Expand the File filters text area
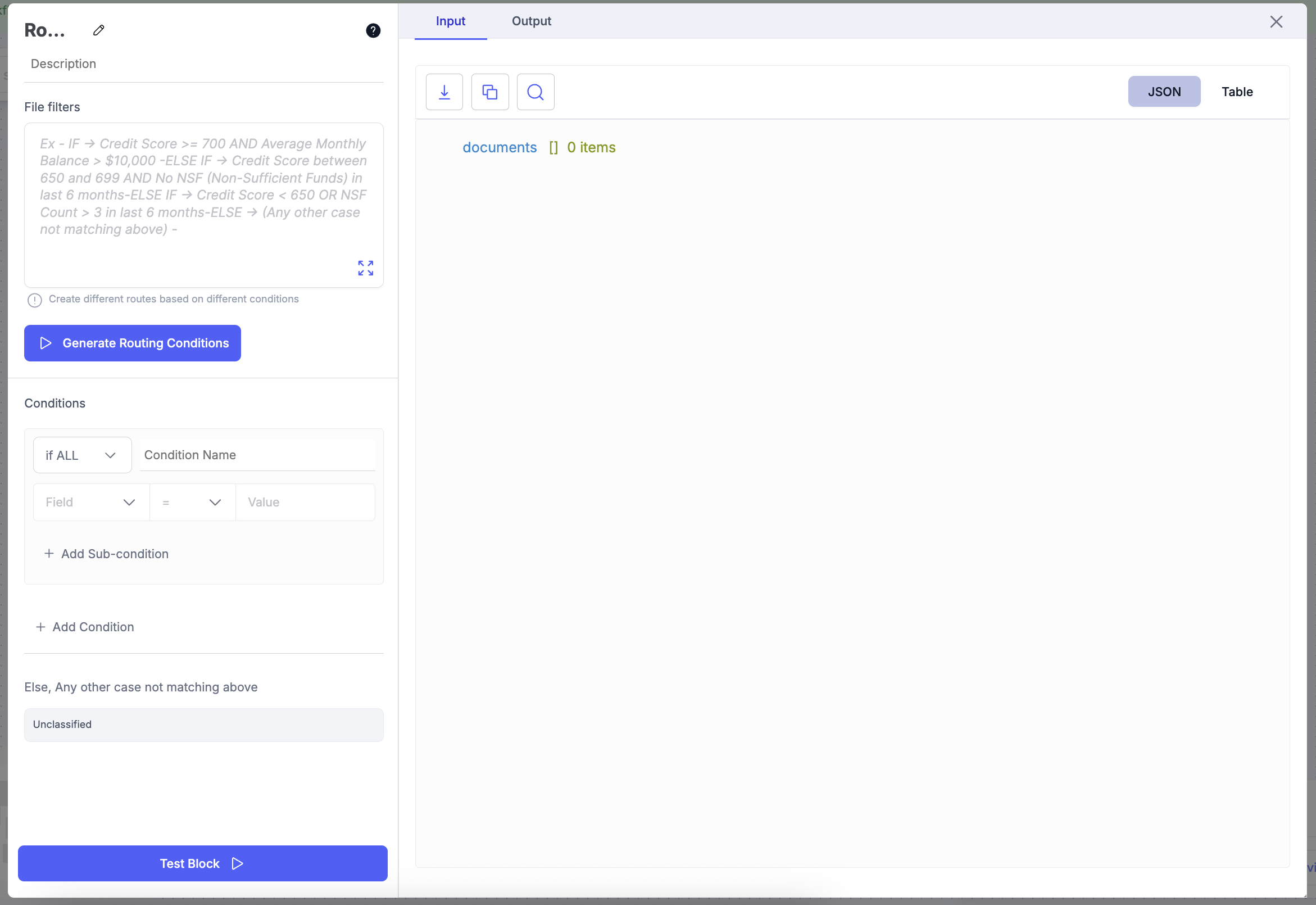 [x=366, y=268]
